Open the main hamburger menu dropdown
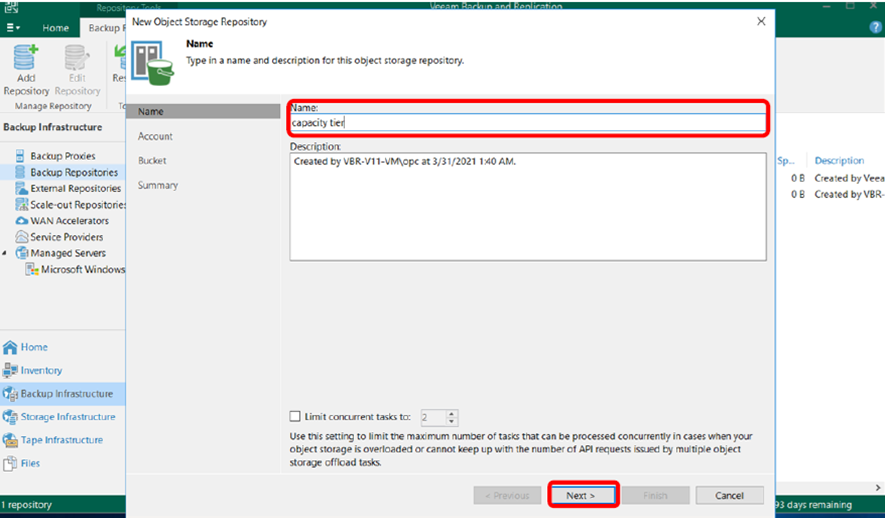The image size is (885, 518). pos(12,28)
